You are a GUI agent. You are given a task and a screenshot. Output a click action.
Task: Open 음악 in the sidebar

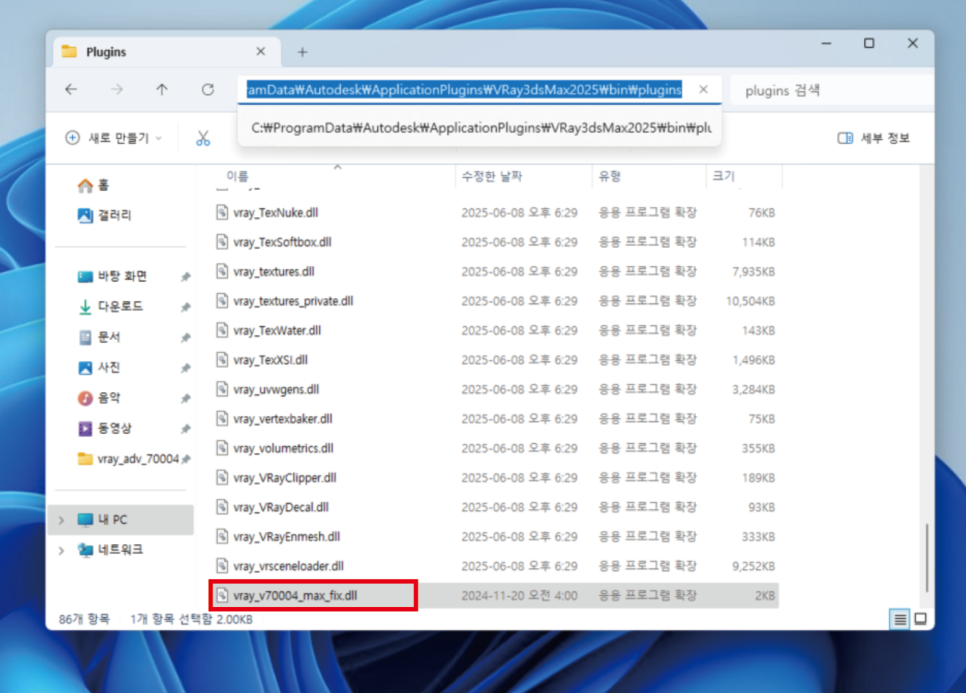[x=122, y=398]
